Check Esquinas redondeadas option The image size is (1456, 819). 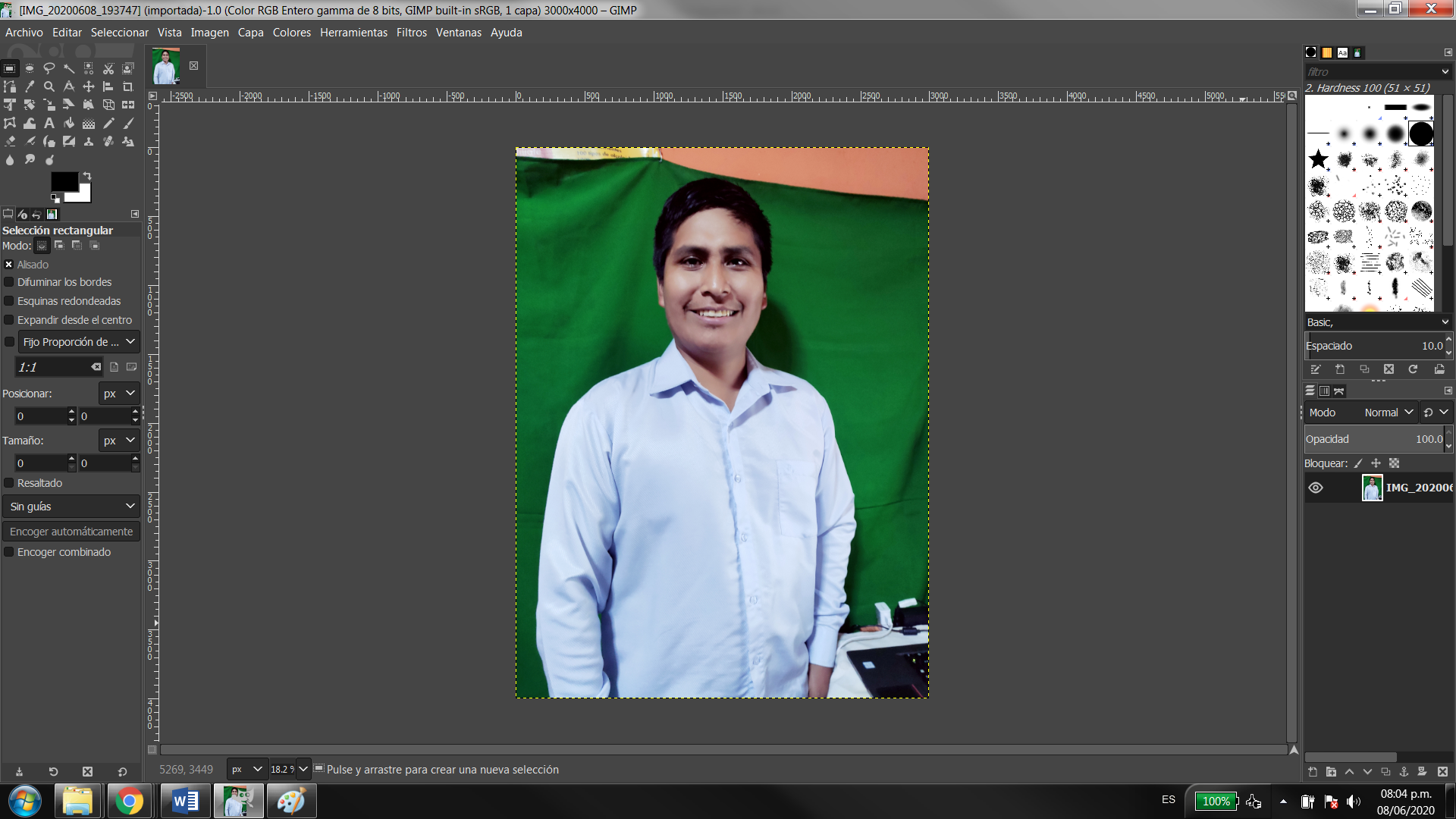(9, 301)
